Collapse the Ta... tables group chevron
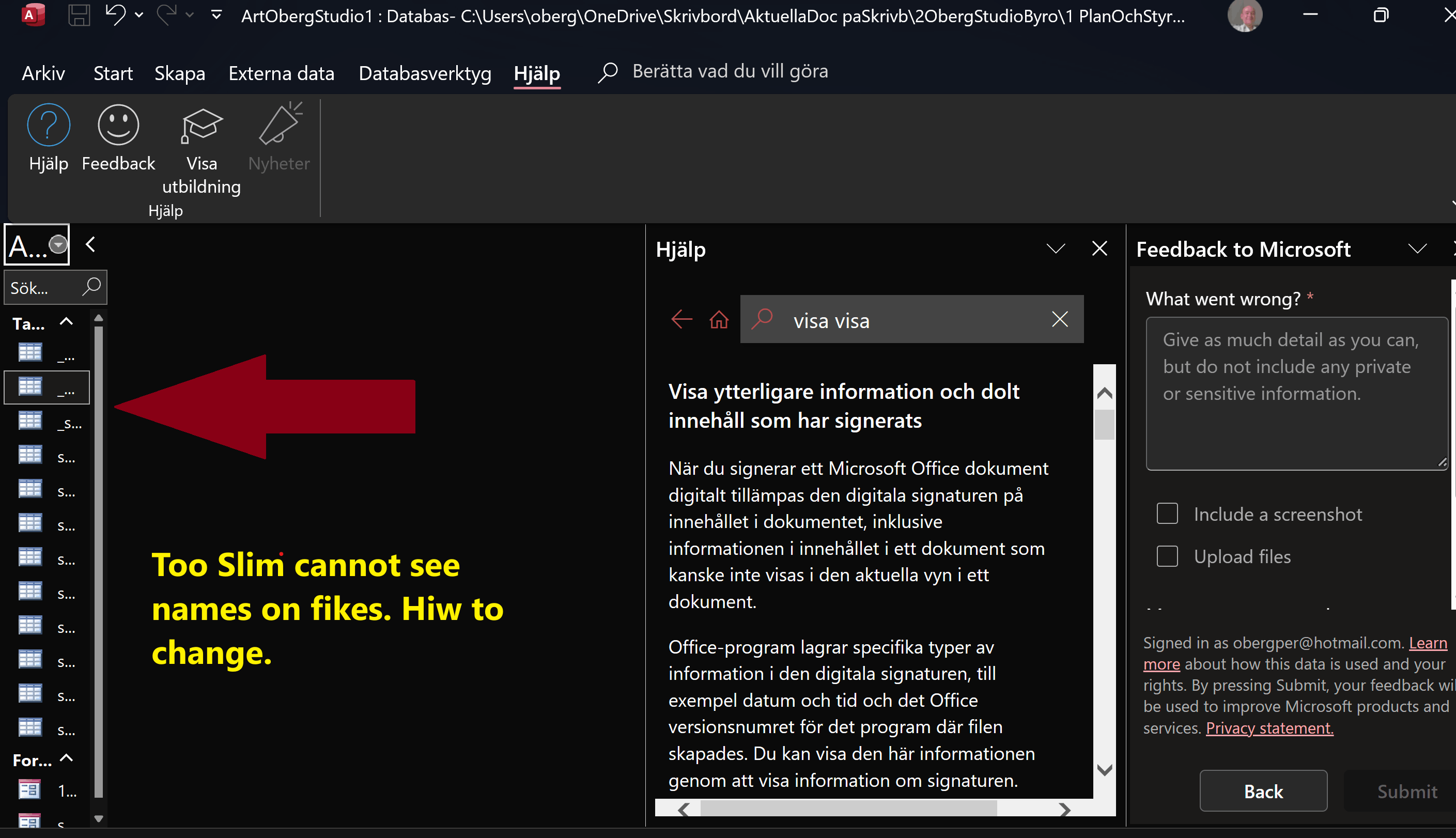Image resolution: width=1456 pixels, height=838 pixels. point(66,322)
